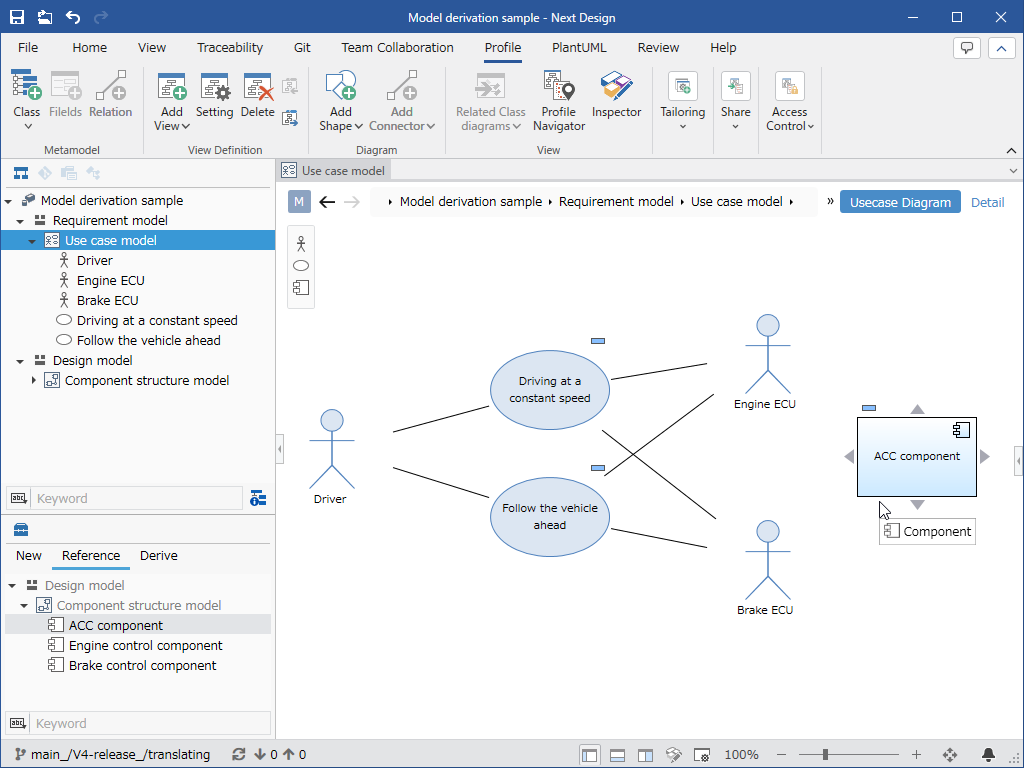Viewport: 1024px width, 768px height.
Task: Switch to single-pane layout in the status bar
Action: pyautogui.click(x=590, y=754)
